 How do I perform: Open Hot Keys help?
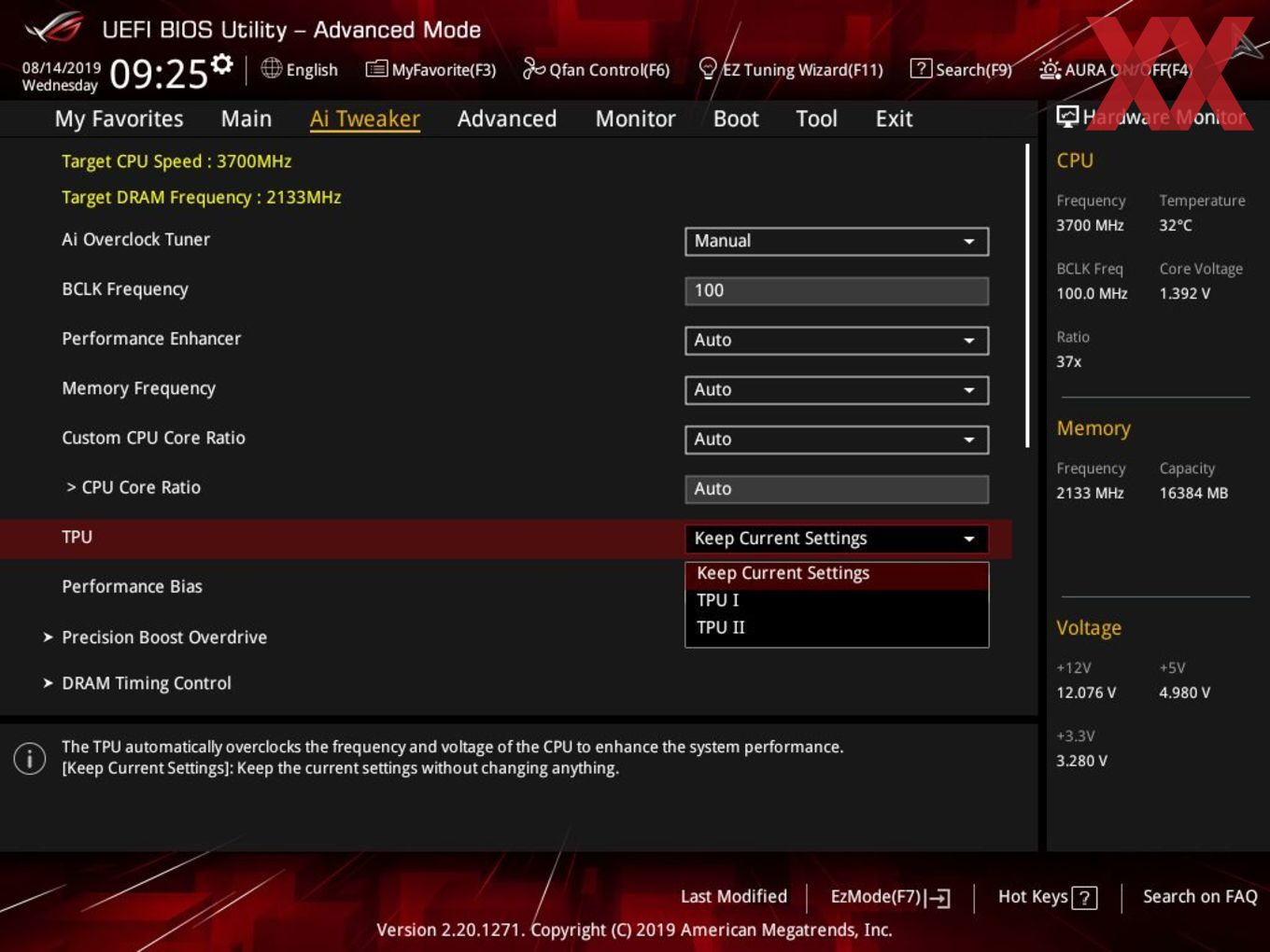pos(1047,897)
